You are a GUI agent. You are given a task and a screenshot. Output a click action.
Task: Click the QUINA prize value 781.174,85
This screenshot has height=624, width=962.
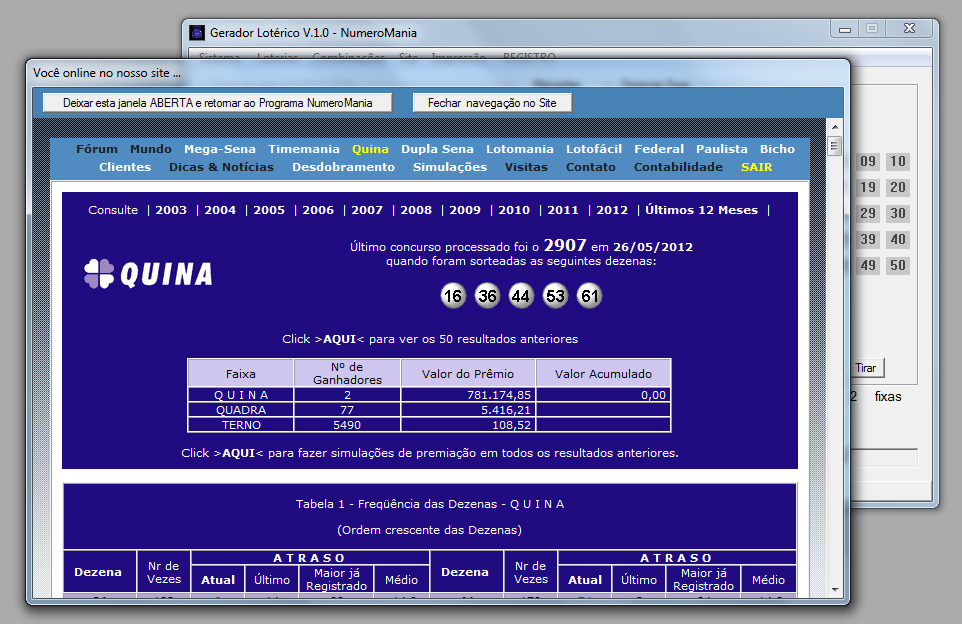click(499, 395)
